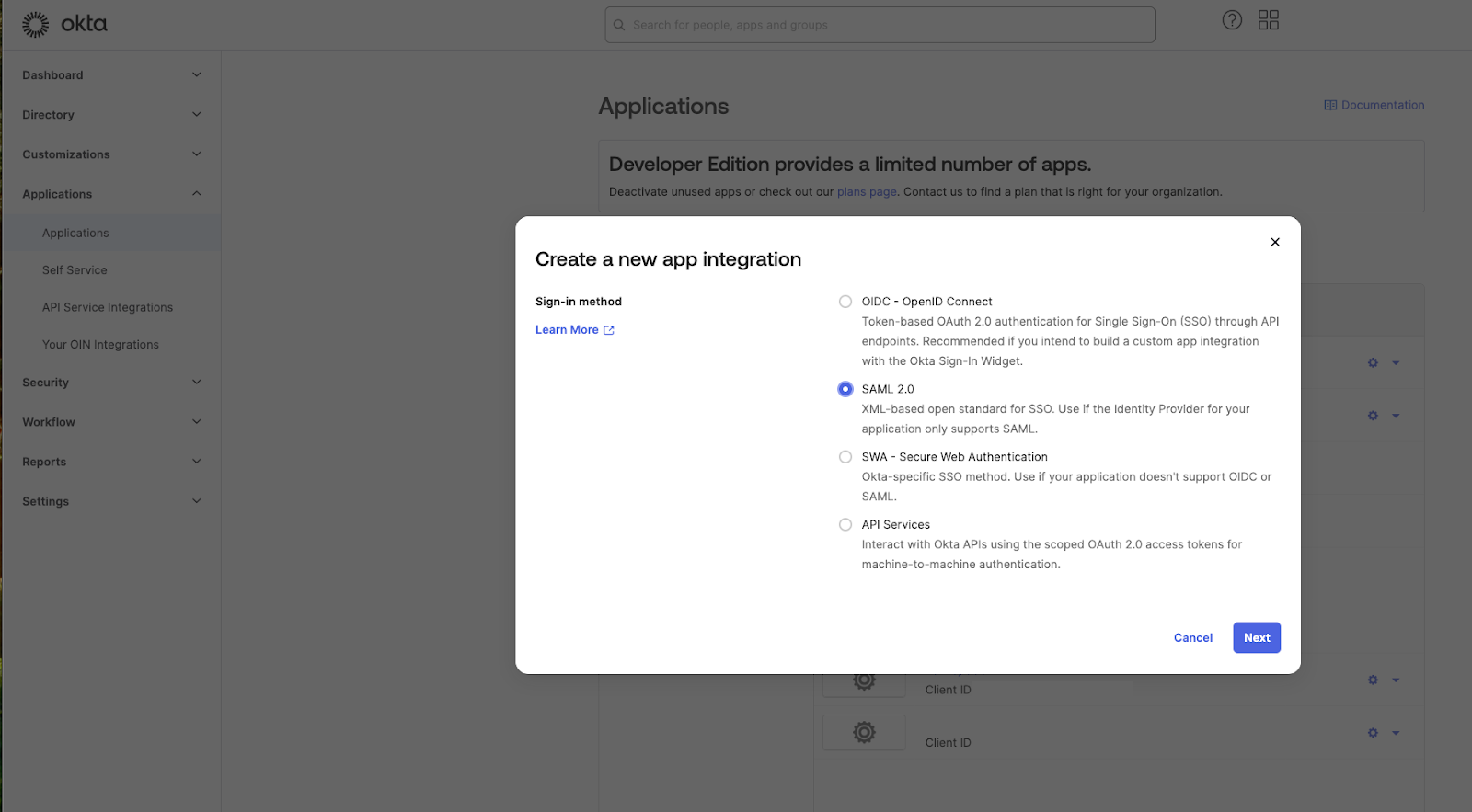Click gear icon in first application row
Screen dimensions: 1472x812
pyautogui.click(x=1373, y=362)
